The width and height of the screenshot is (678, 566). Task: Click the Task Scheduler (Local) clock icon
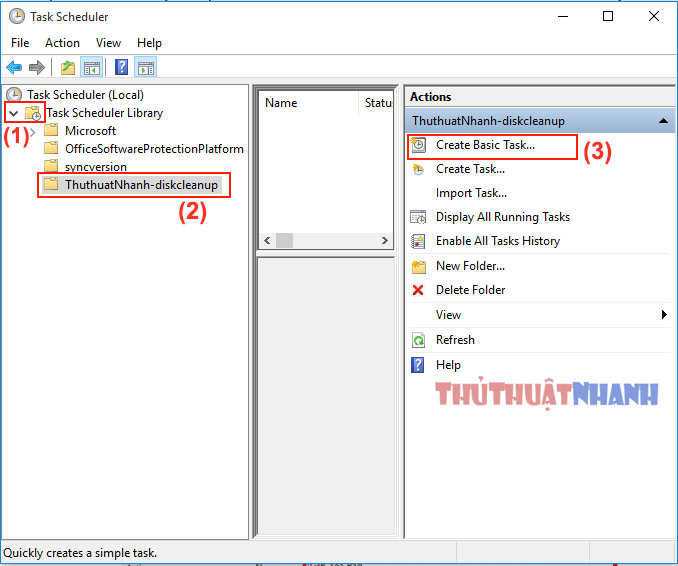[x=14, y=94]
